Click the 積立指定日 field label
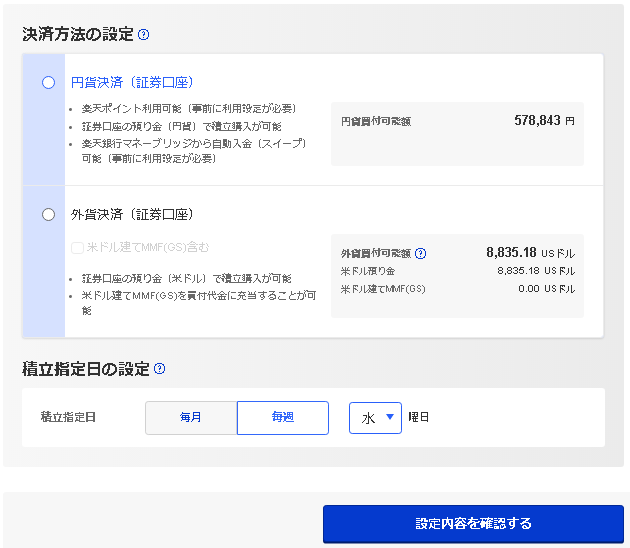Image resolution: width=630 pixels, height=548 pixels. 69,417
